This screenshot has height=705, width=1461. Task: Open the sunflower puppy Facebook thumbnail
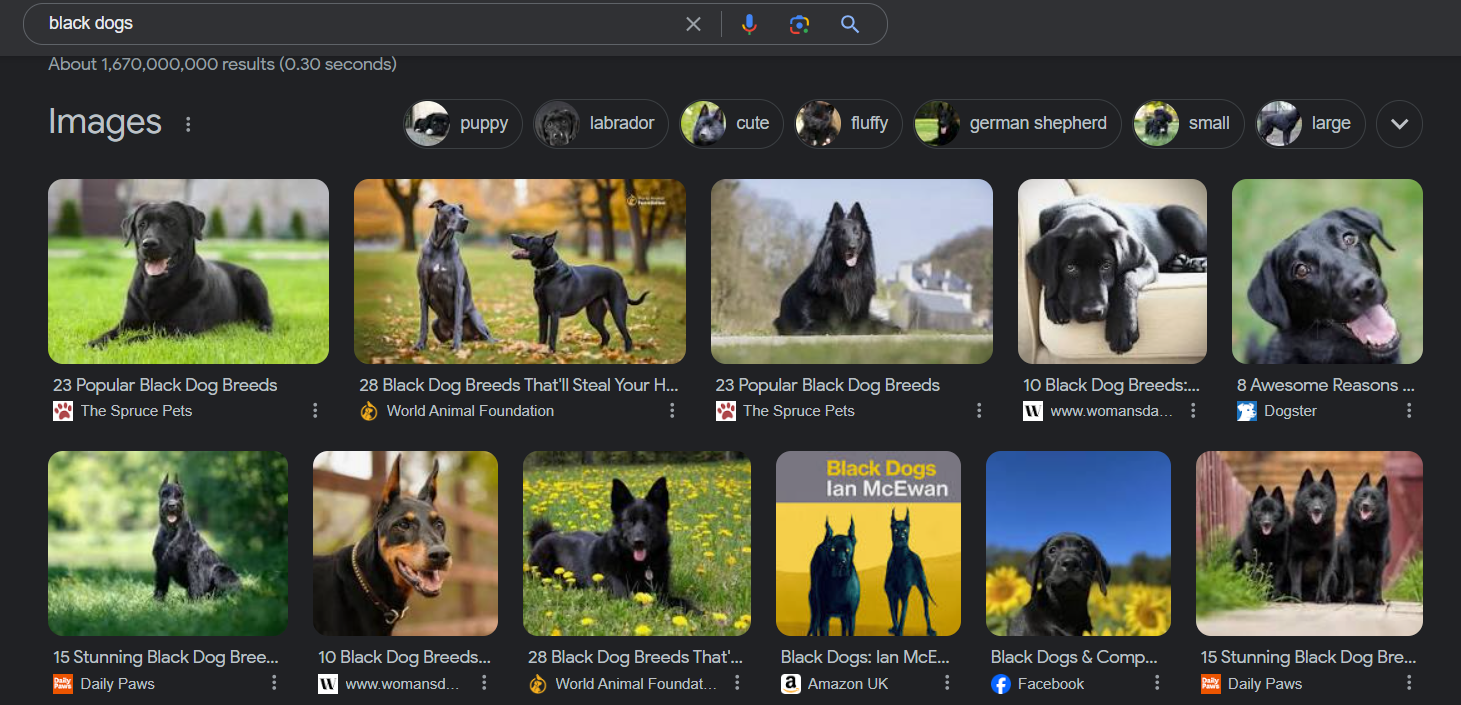[1078, 543]
